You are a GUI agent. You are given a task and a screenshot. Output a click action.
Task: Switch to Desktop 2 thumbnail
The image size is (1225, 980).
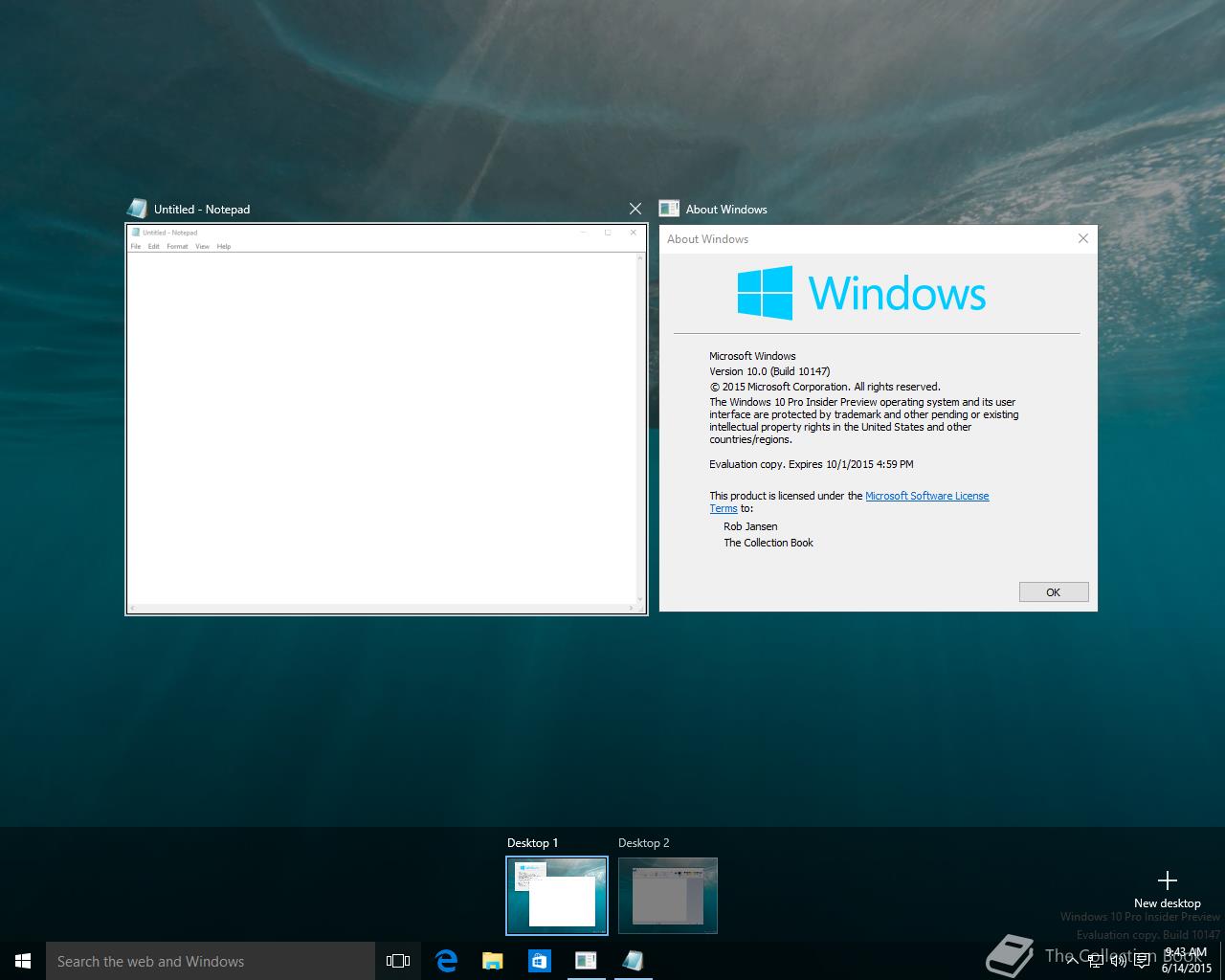pos(668,896)
